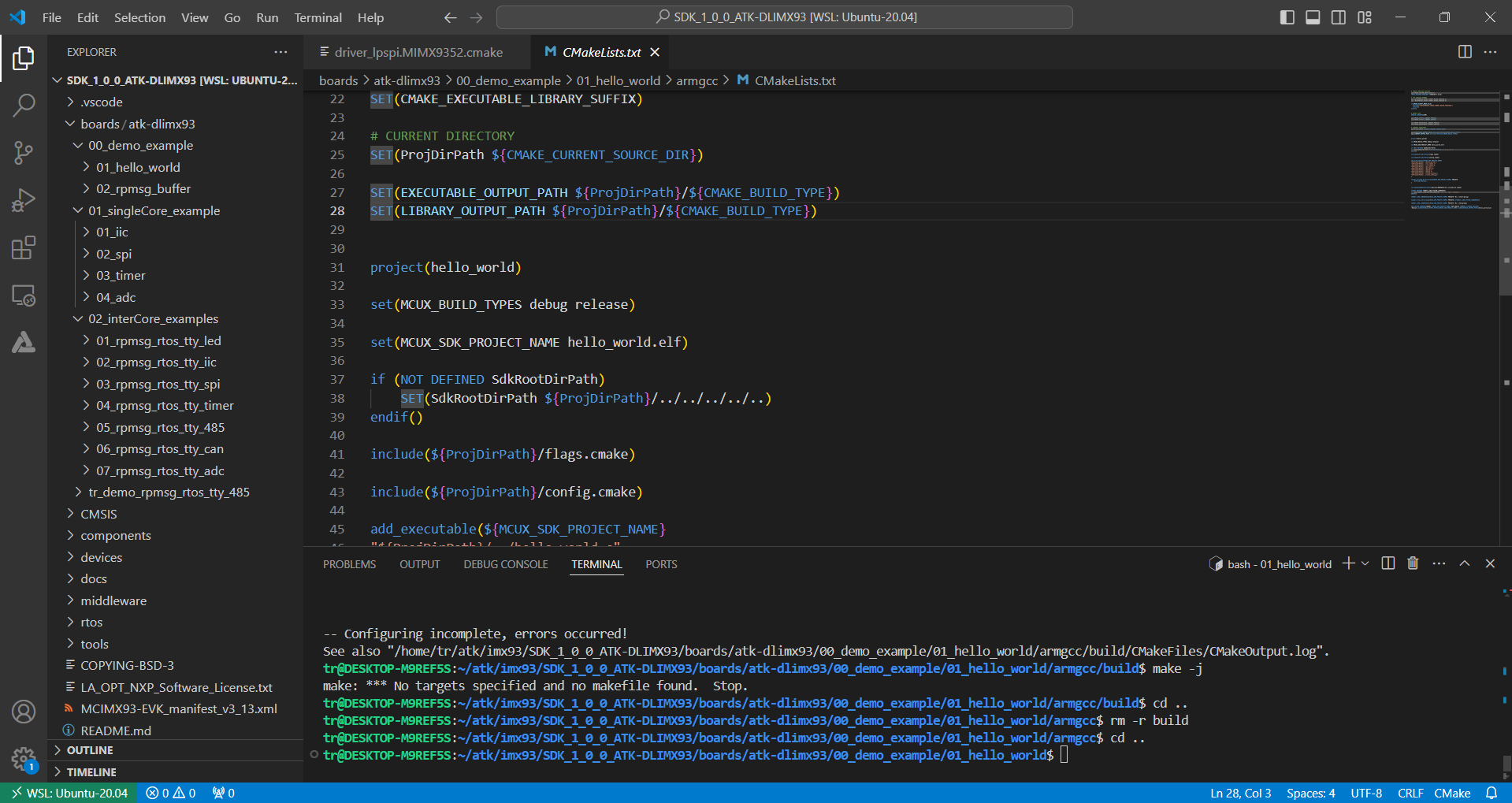Viewport: 1512px width, 803px height.
Task: Click the Go Forward navigation arrow
Action: pos(476,17)
